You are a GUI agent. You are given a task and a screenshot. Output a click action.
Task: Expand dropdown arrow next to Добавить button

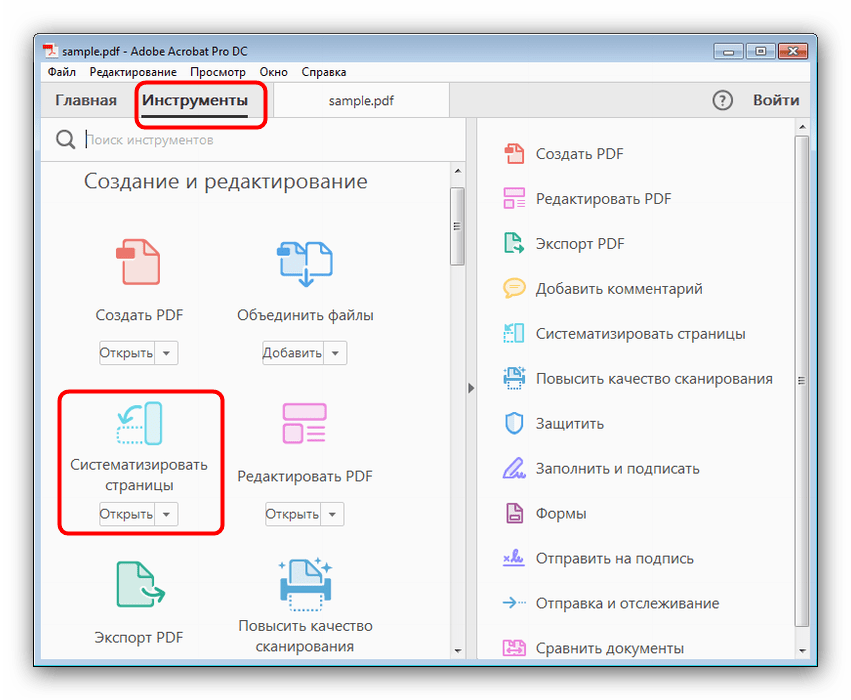(336, 353)
